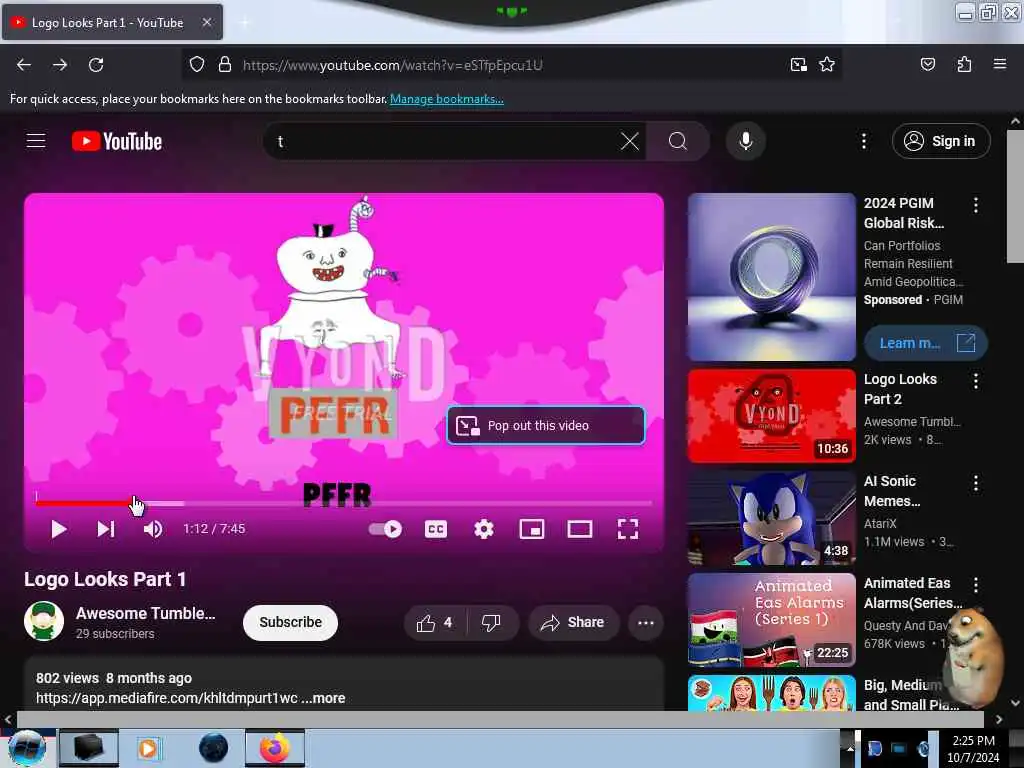Show hidden tray icons arrow
The image size is (1024, 768).
coord(850,748)
